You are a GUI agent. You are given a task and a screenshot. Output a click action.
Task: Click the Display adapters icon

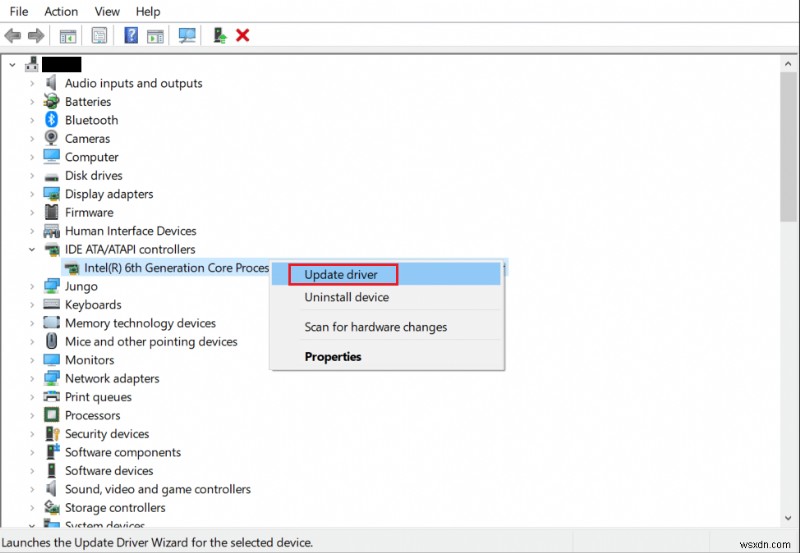pyautogui.click(x=51, y=194)
